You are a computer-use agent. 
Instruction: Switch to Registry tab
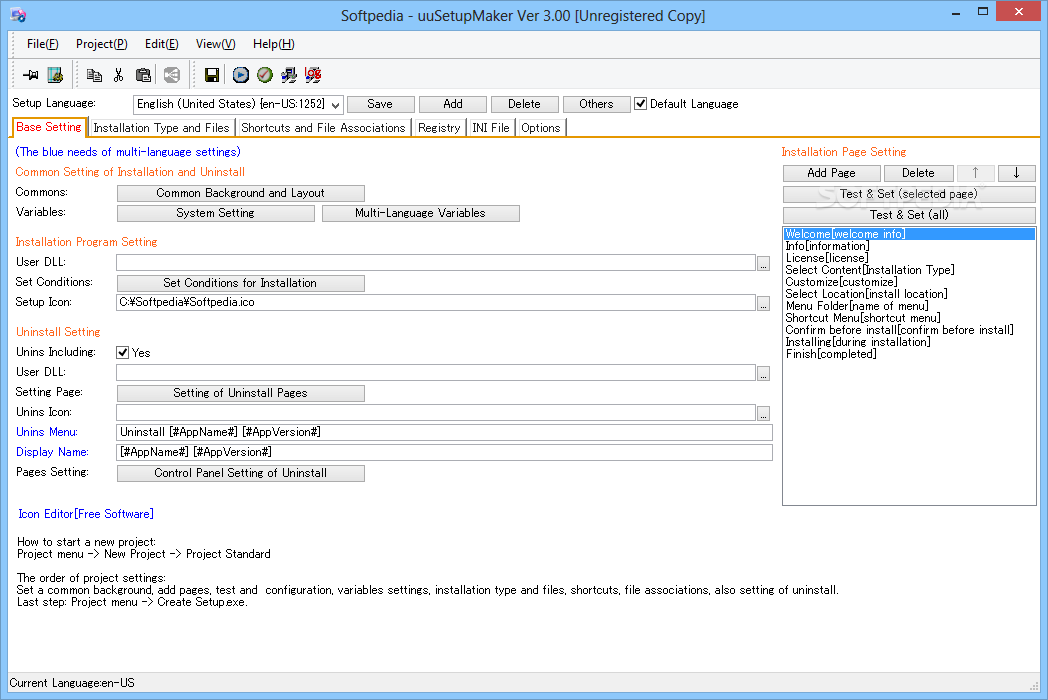(x=439, y=128)
